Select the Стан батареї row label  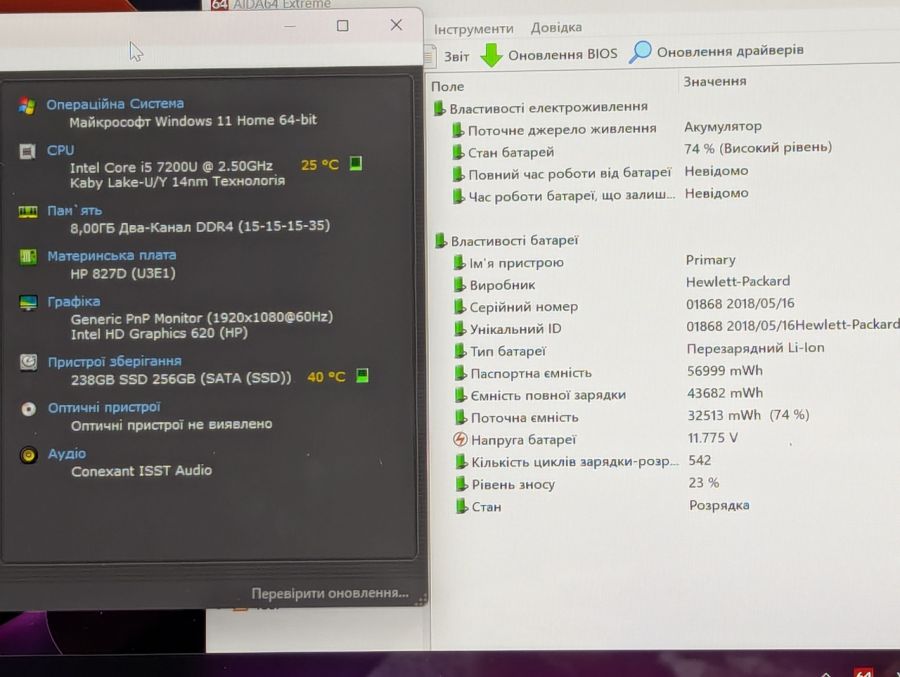[x=511, y=152]
